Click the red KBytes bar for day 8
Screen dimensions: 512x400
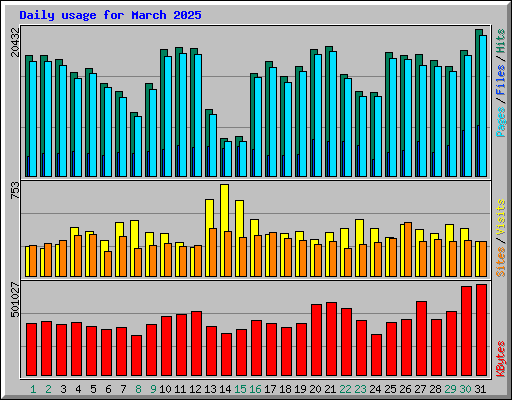click(136, 356)
